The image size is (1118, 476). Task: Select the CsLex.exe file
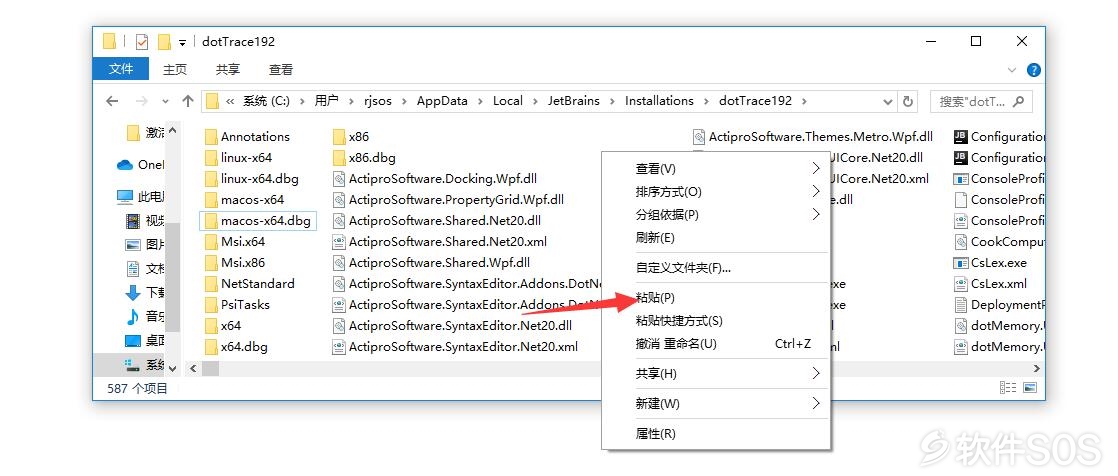(990, 262)
